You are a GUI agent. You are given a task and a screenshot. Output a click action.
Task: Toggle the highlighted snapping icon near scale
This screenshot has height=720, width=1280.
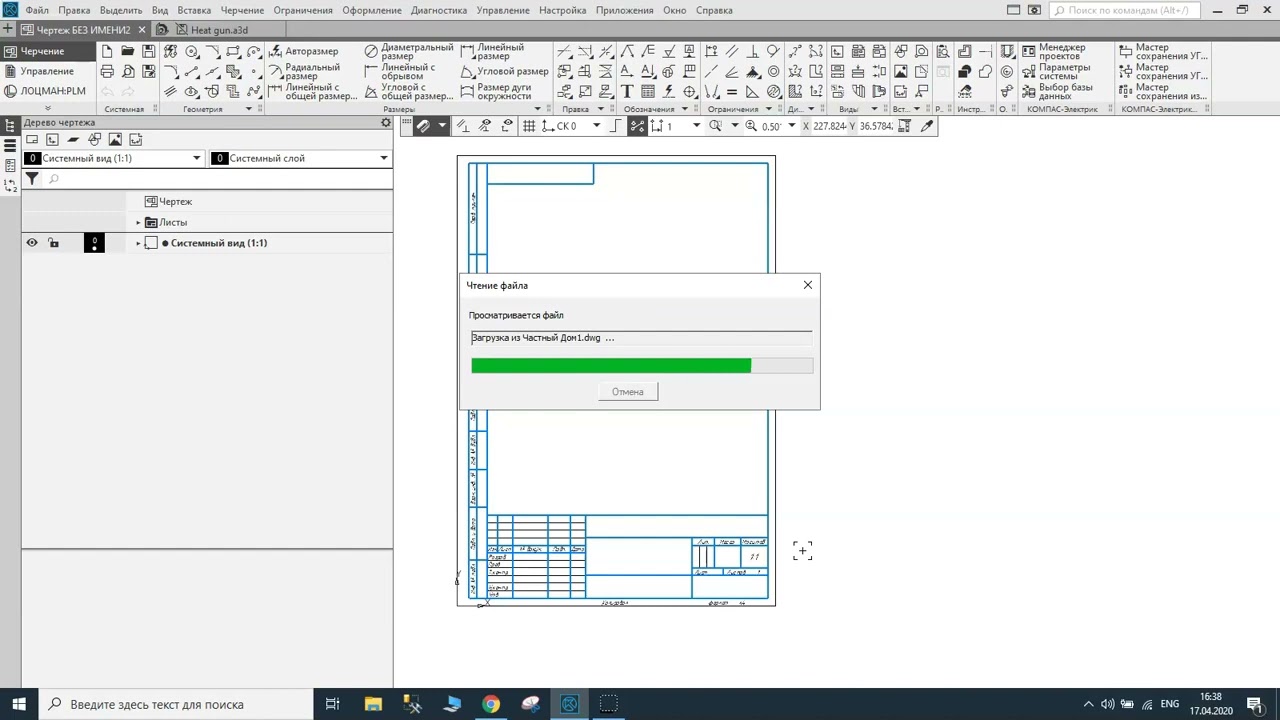[x=637, y=126]
